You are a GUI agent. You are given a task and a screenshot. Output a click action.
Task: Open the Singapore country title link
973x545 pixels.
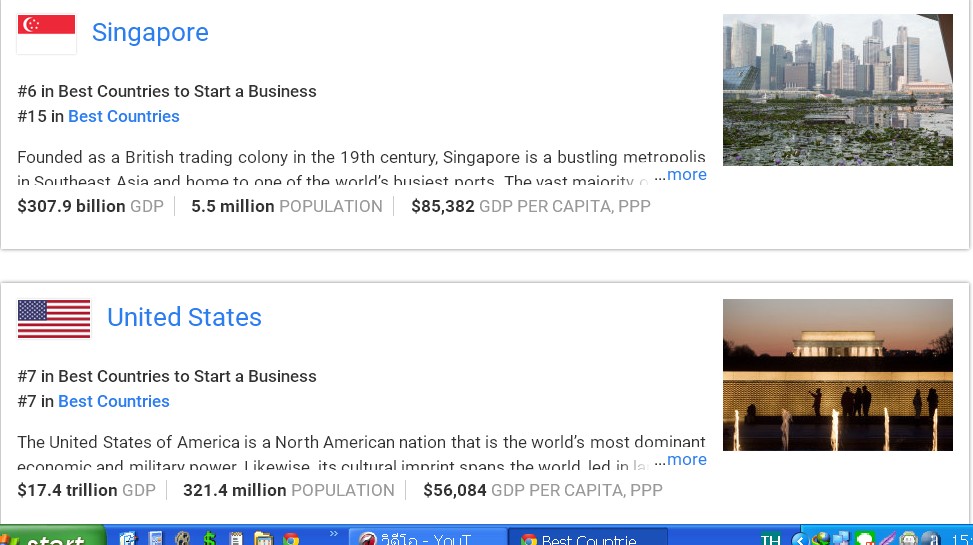click(x=150, y=33)
